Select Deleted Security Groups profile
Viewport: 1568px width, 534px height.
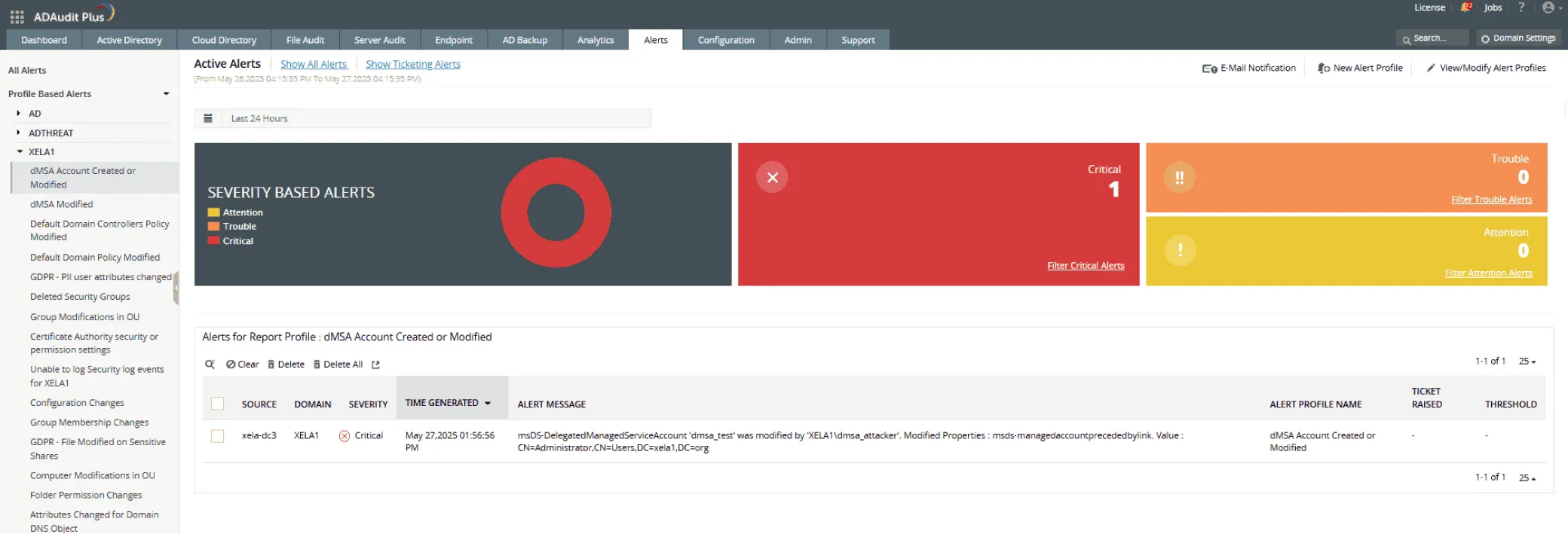[80, 297]
